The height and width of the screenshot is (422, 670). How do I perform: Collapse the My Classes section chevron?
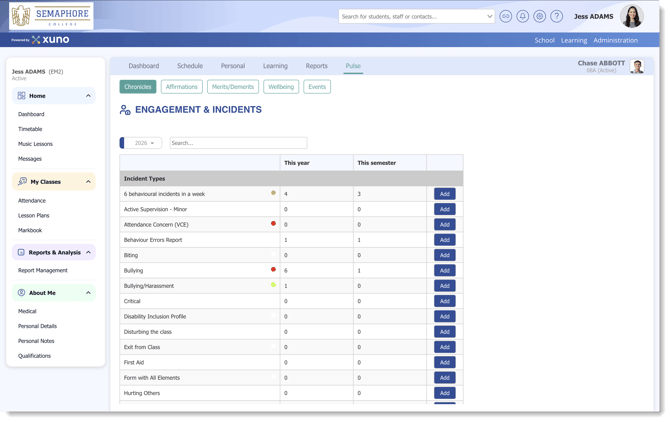click(x=88, y=182)
